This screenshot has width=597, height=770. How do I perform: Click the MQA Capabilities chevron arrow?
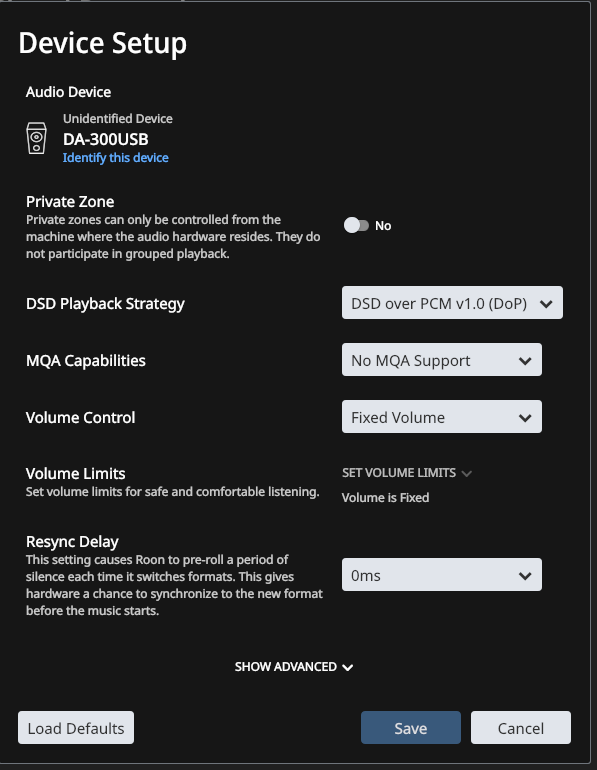click(x=525, y=361)
